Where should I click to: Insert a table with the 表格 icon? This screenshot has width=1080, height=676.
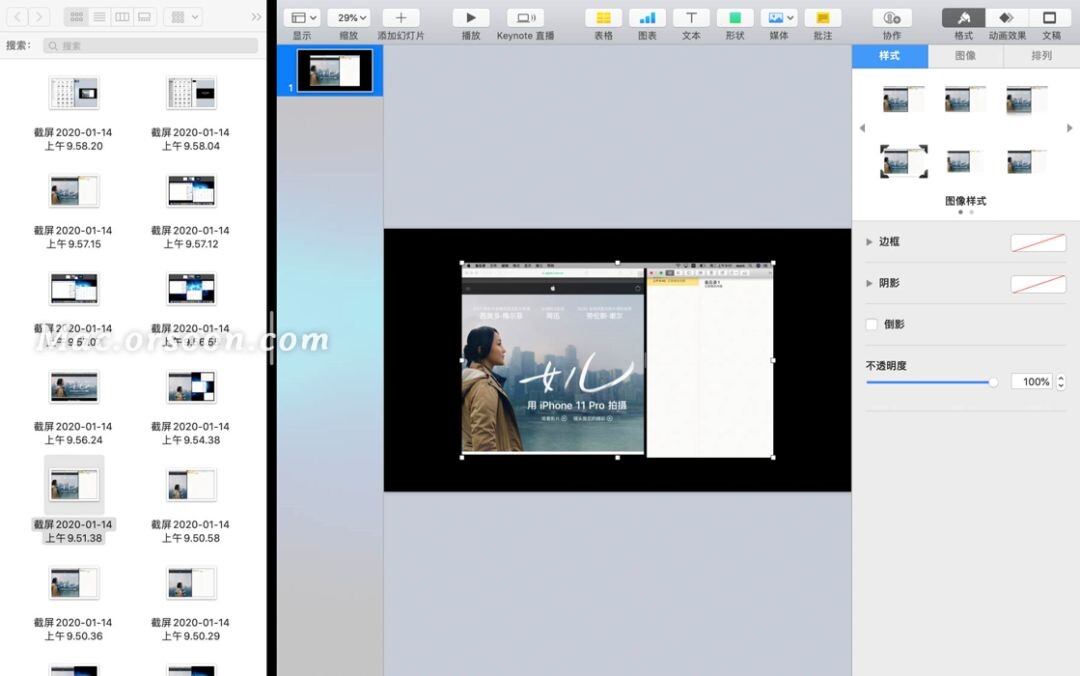[x=603, y=17]
